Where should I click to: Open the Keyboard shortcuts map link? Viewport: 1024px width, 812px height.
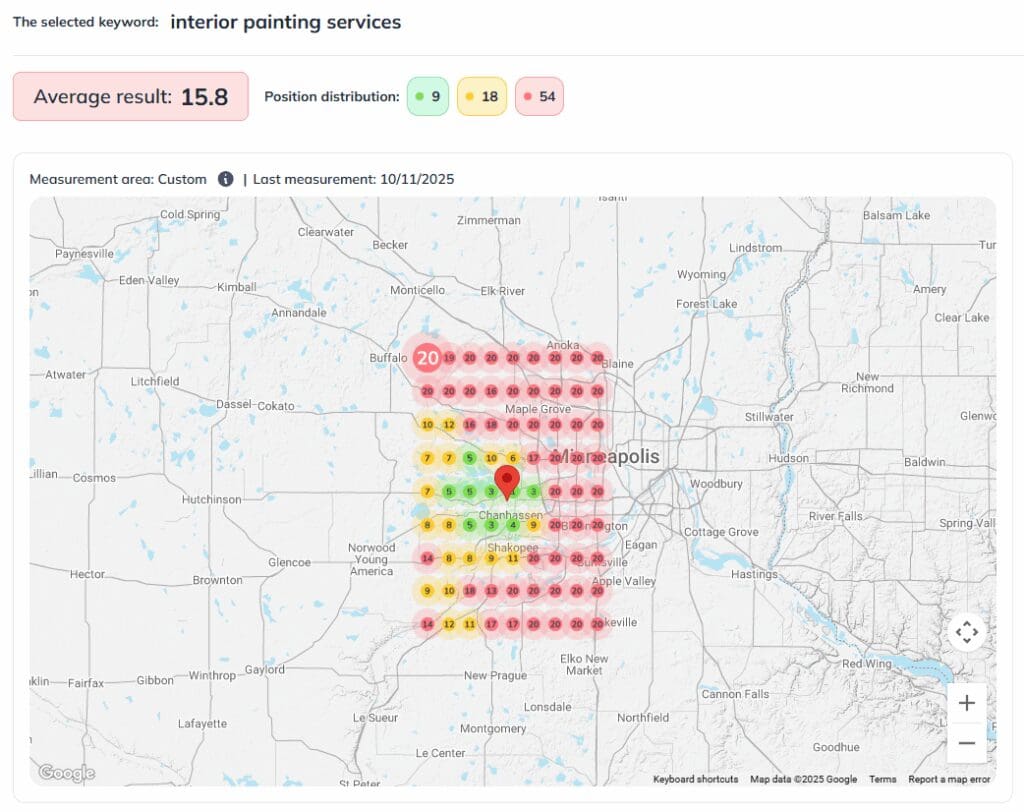click(x=695, y=780)
